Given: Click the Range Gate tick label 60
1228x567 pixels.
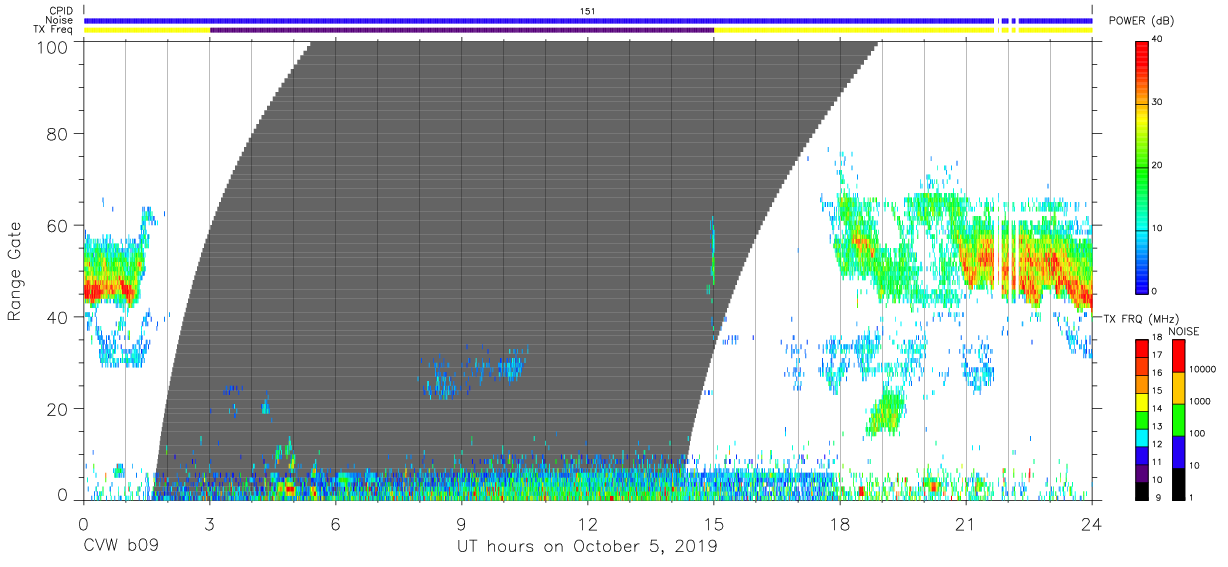Looking at the screenshot, I should [55, 225].
